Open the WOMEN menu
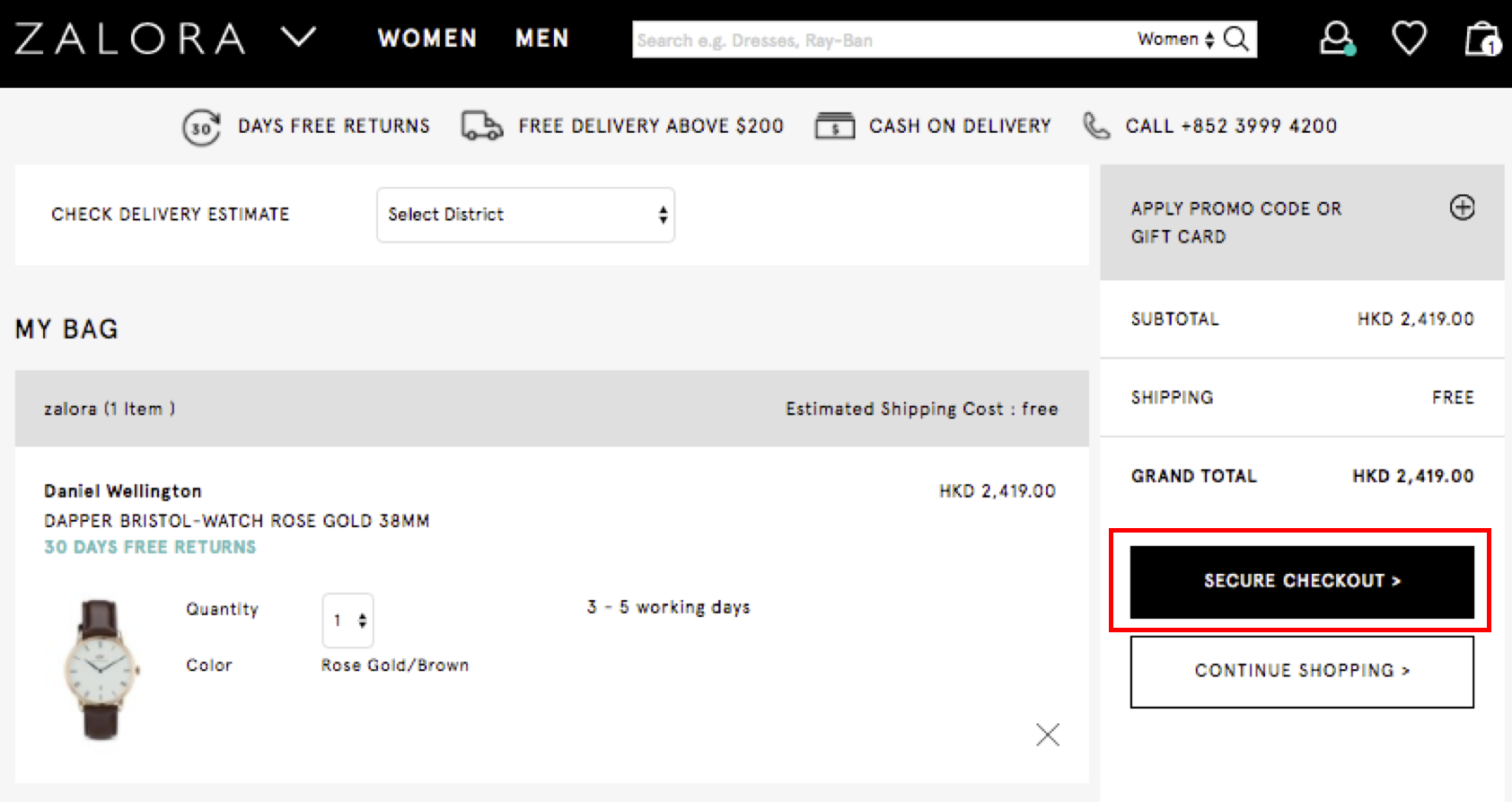This screenshot has width=1512, height=802. pyautogui.click(x=427, y=39)
